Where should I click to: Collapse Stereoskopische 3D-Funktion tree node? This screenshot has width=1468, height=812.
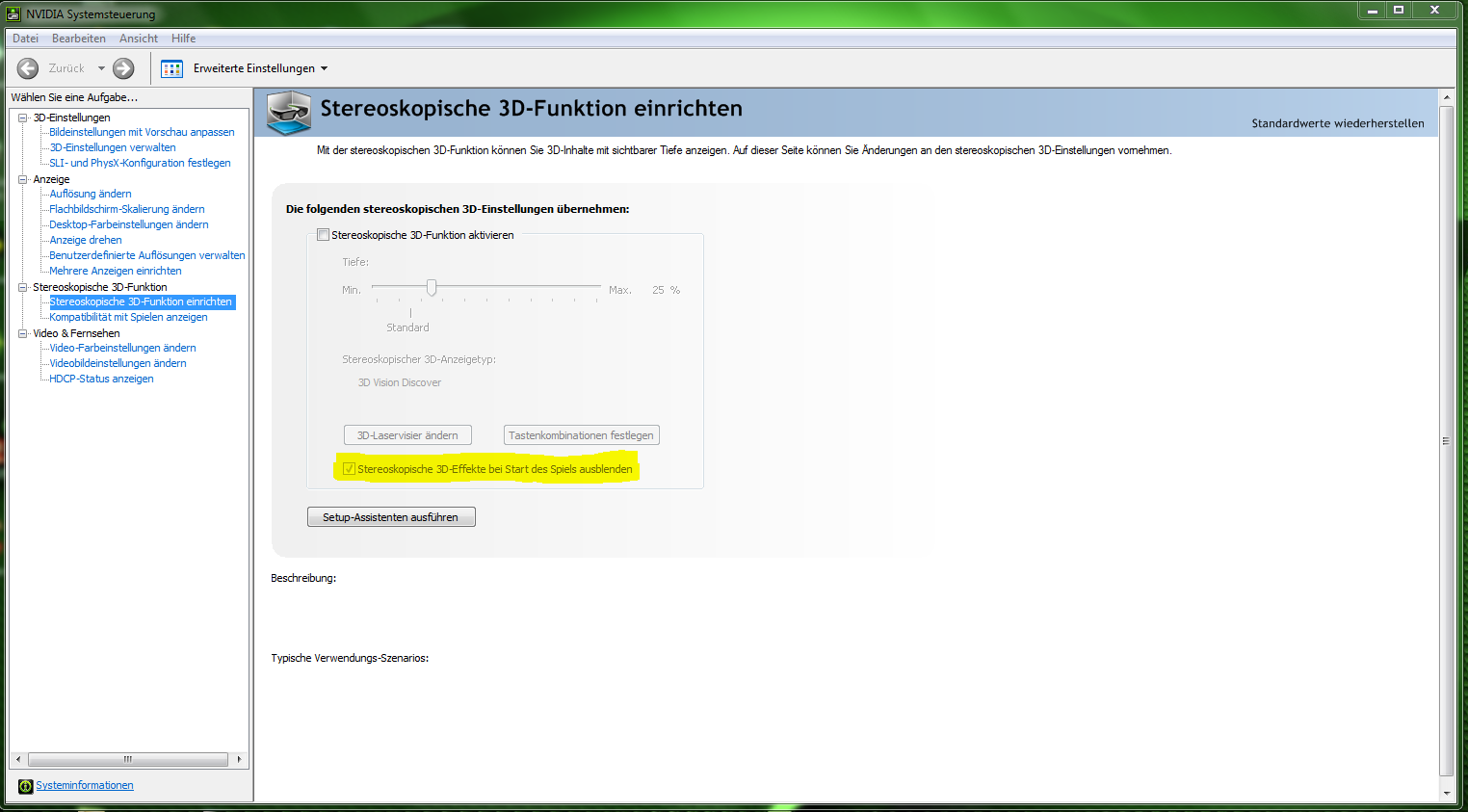23,287
